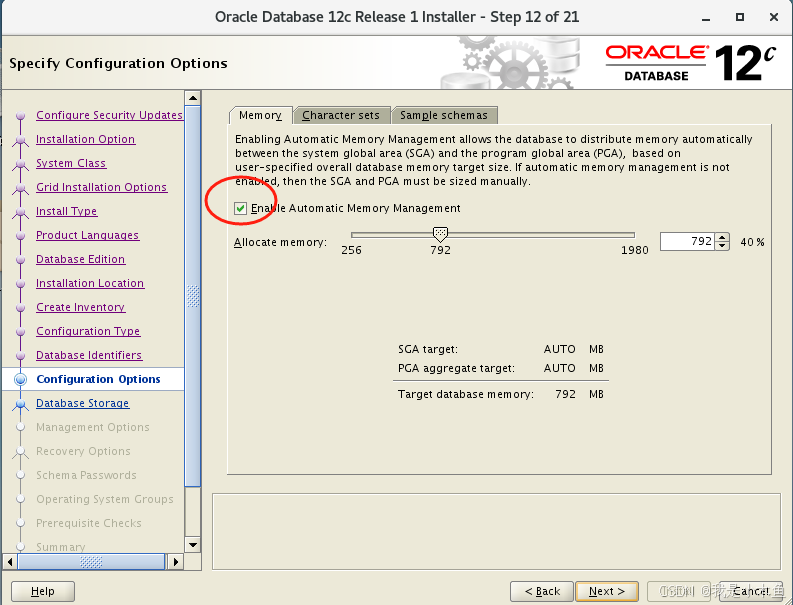
Task: Go to Grid Installation Options step
Action: pyautogui.click(x=102, y=187)
